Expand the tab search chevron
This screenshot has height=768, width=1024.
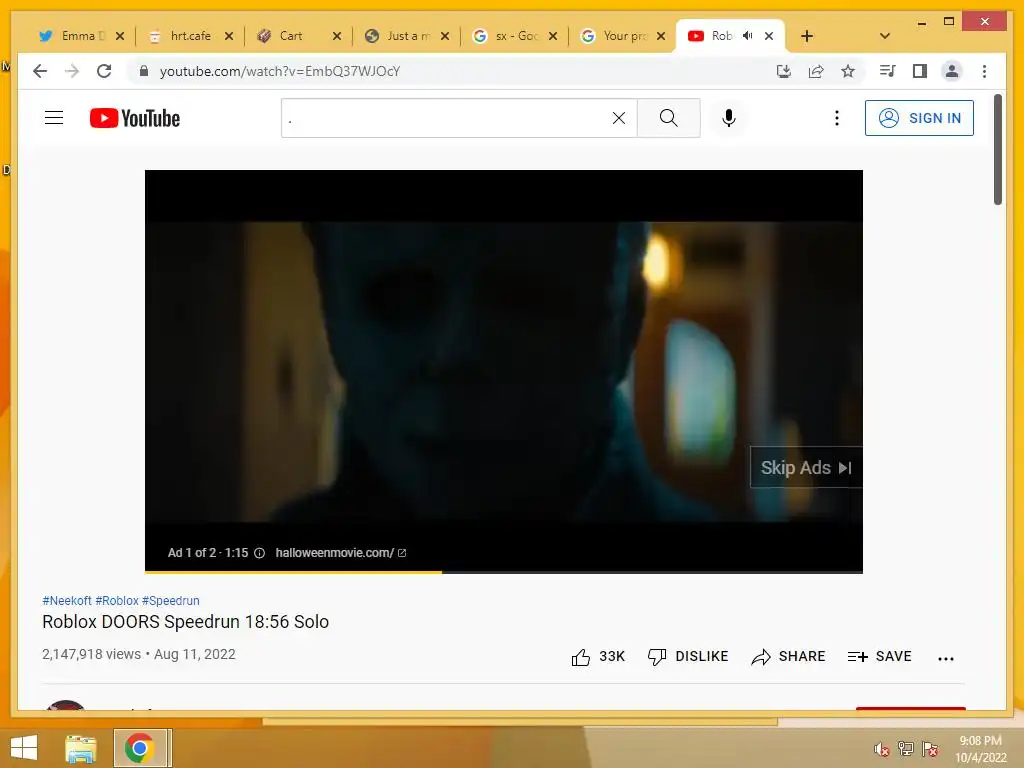tap(885, 36)
